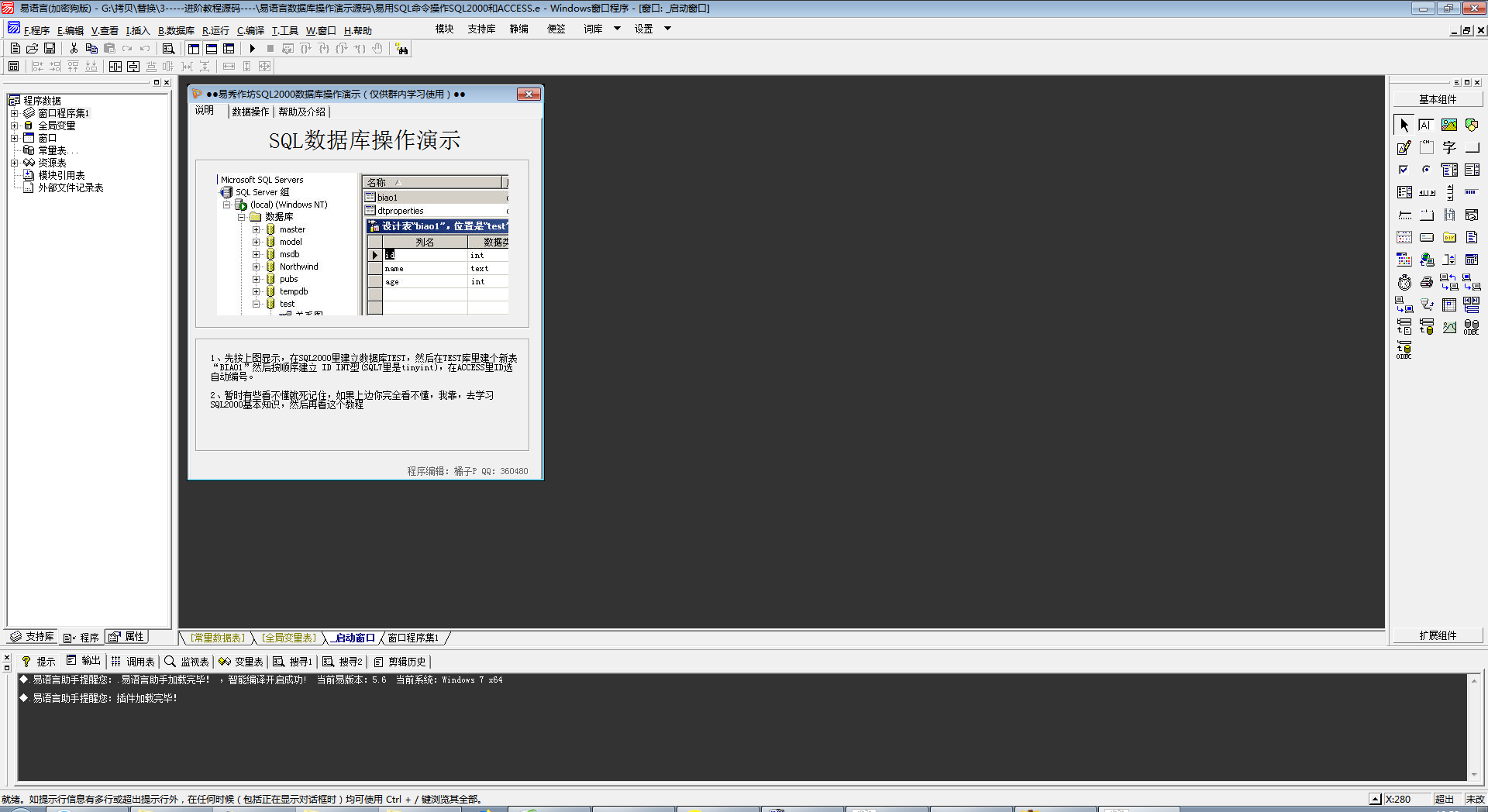
Task: Select the pointer tool in component palette
Action: [x=1404, y=125]
